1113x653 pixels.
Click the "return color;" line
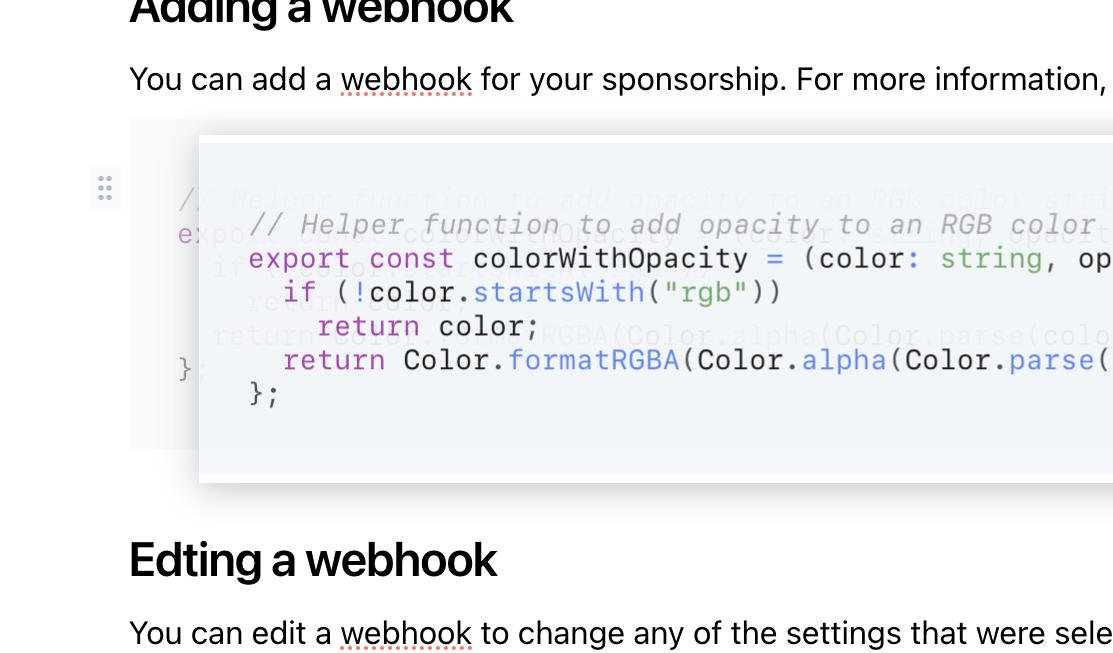[x=428, y=326]
